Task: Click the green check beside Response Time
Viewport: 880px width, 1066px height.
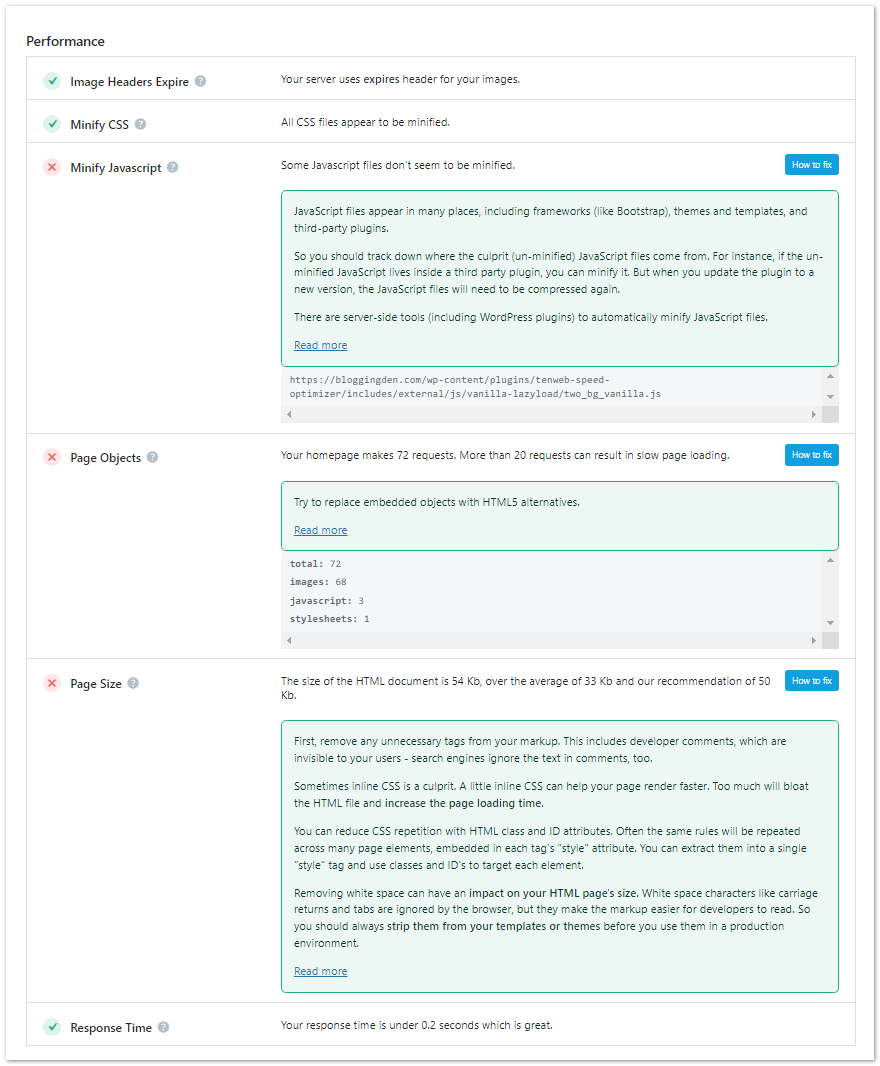Action: point(52,1027)
